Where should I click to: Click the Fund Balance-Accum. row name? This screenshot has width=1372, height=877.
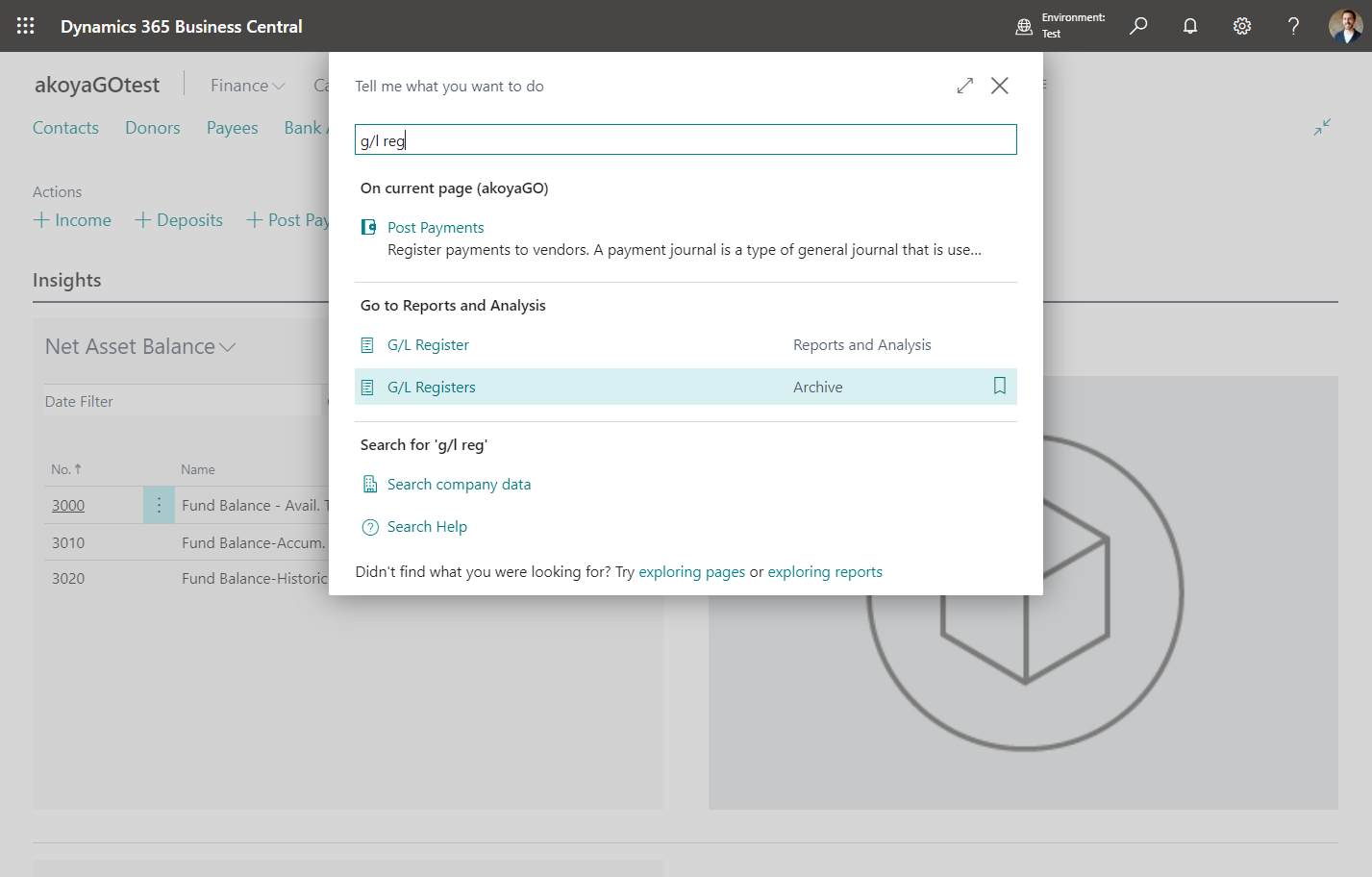tap(254, 542)
